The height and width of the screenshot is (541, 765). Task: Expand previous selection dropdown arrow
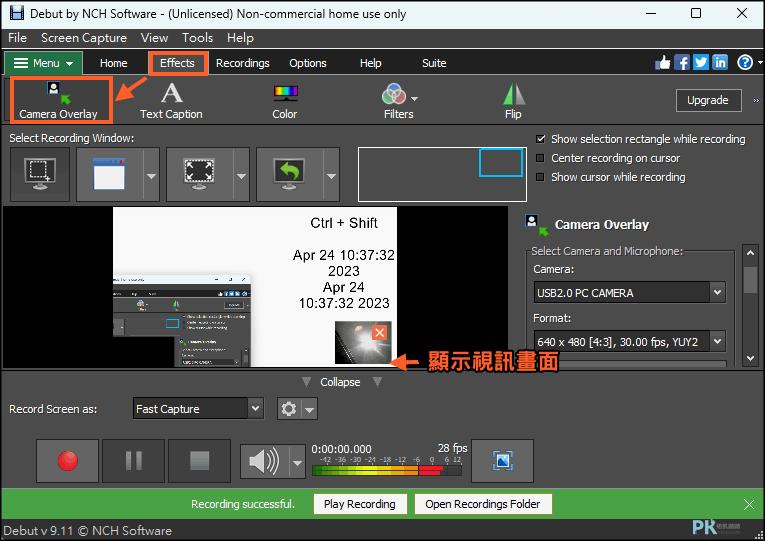[331, 176]
